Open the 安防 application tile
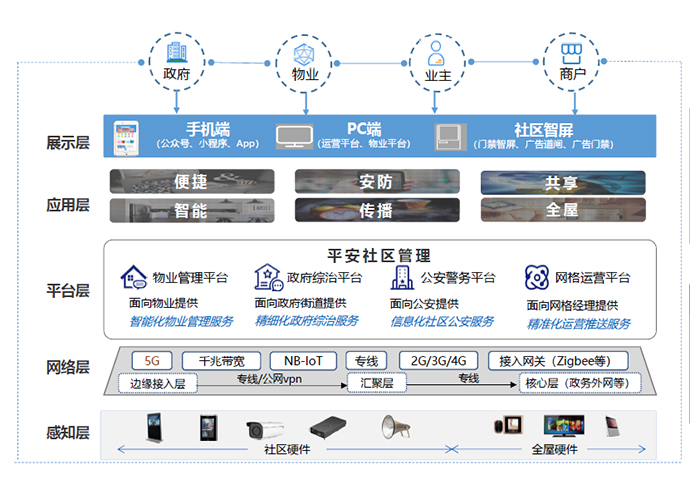Screen dimensions: 700x503 [x=377, y=181]
